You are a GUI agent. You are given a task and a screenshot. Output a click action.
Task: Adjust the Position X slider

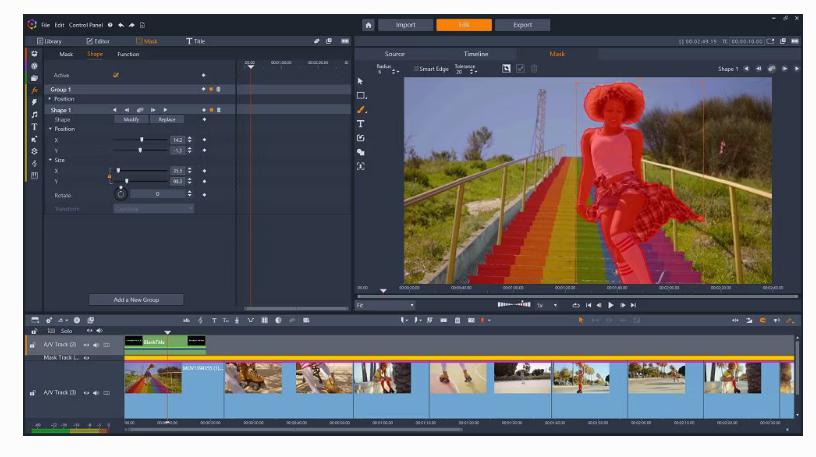141,140
